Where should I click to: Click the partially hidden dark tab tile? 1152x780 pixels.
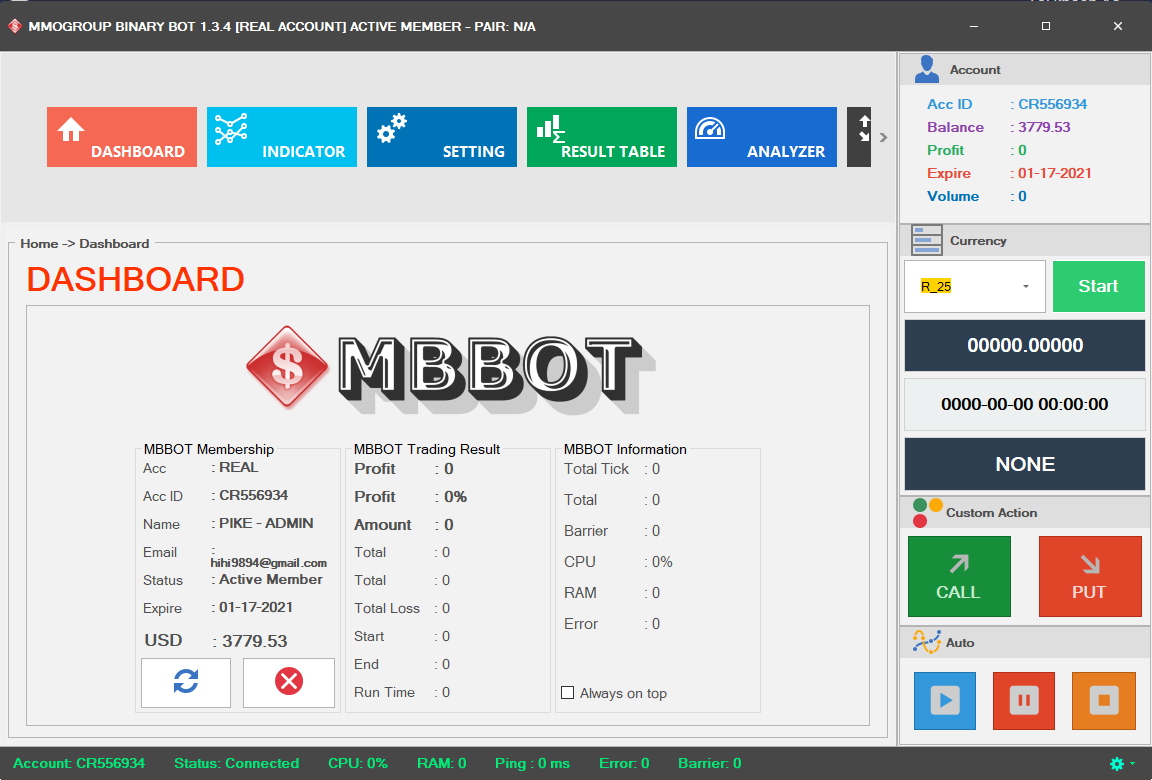pyautogui.click(x=859, y=137)
